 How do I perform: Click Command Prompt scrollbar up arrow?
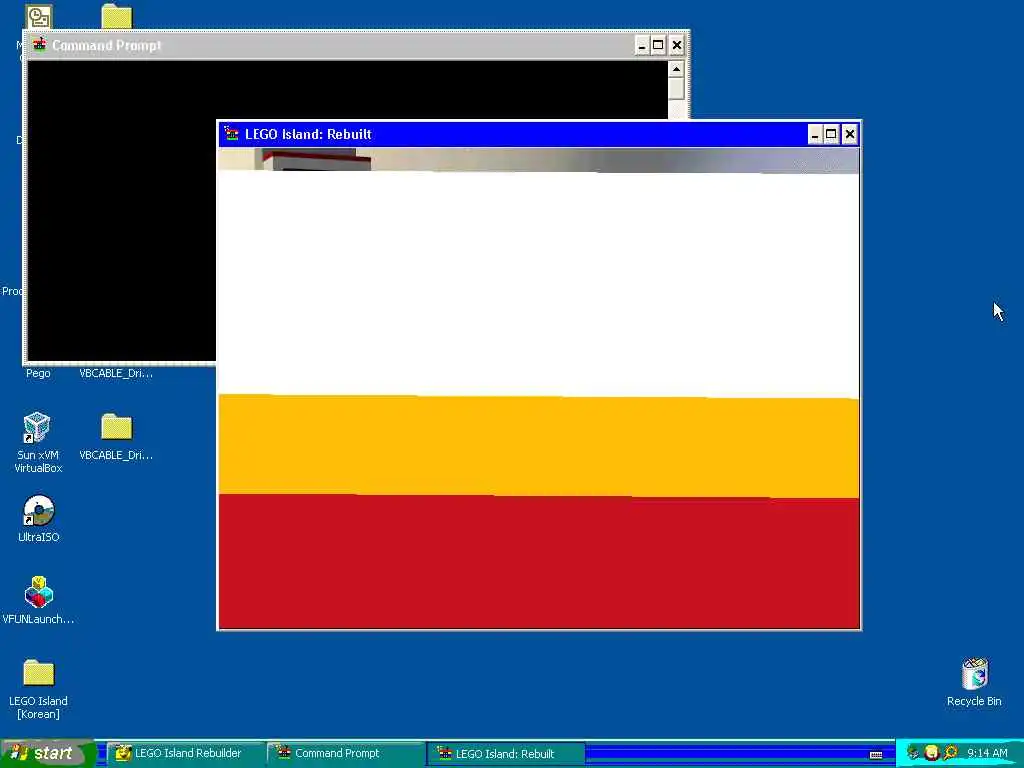[677, 69]
